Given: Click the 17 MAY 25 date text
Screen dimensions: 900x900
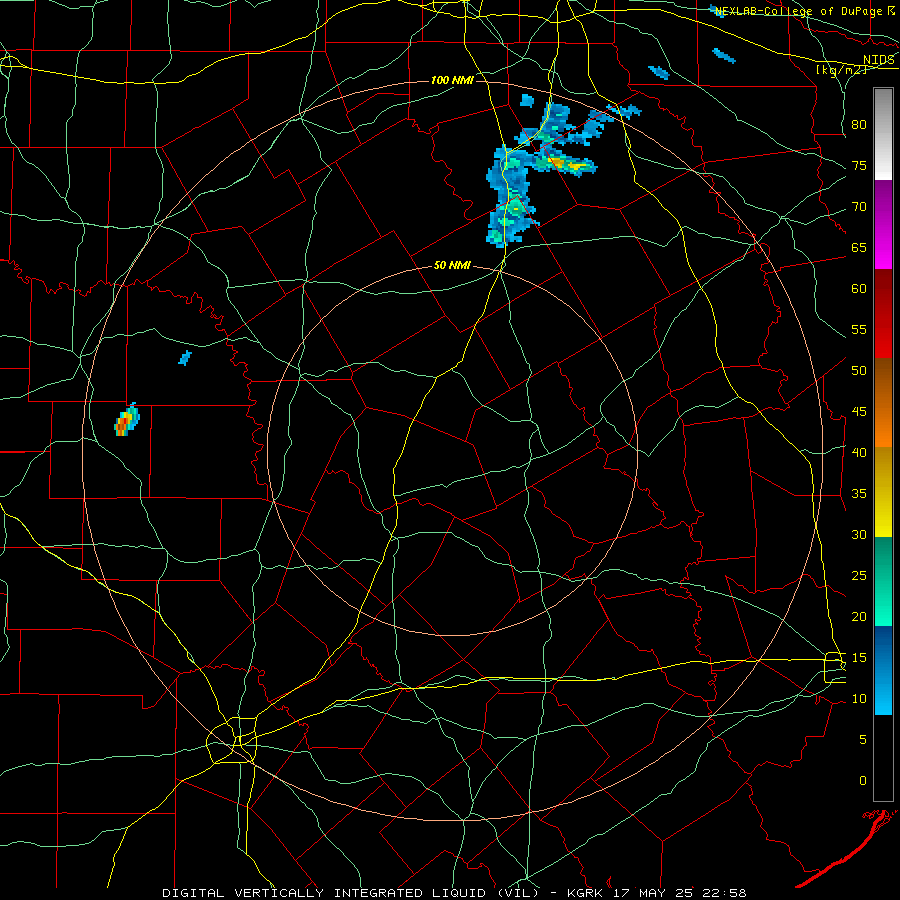Looking at the screenshot, I should point(651,893).
